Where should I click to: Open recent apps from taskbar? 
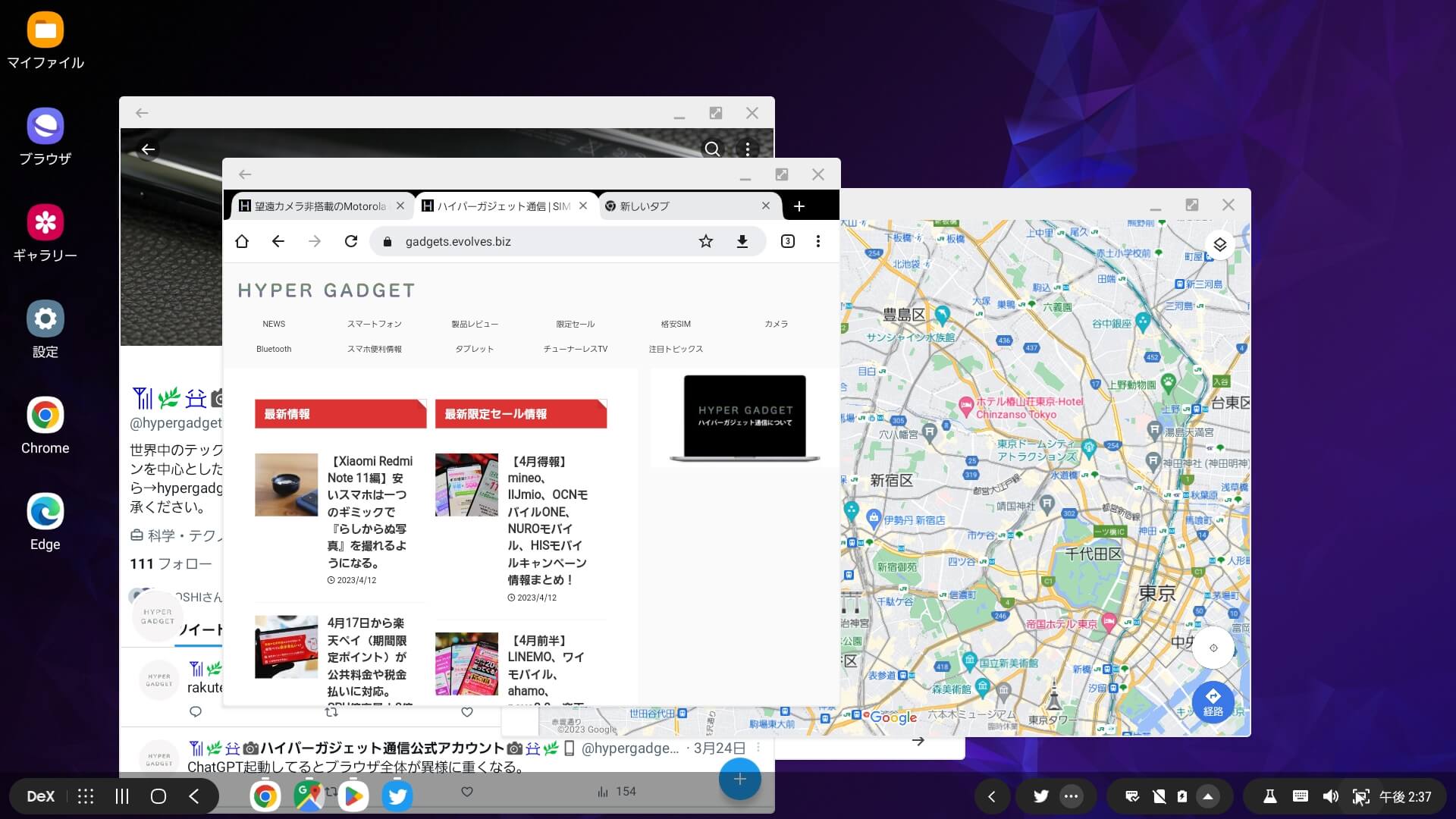click(x=122, y=796)
